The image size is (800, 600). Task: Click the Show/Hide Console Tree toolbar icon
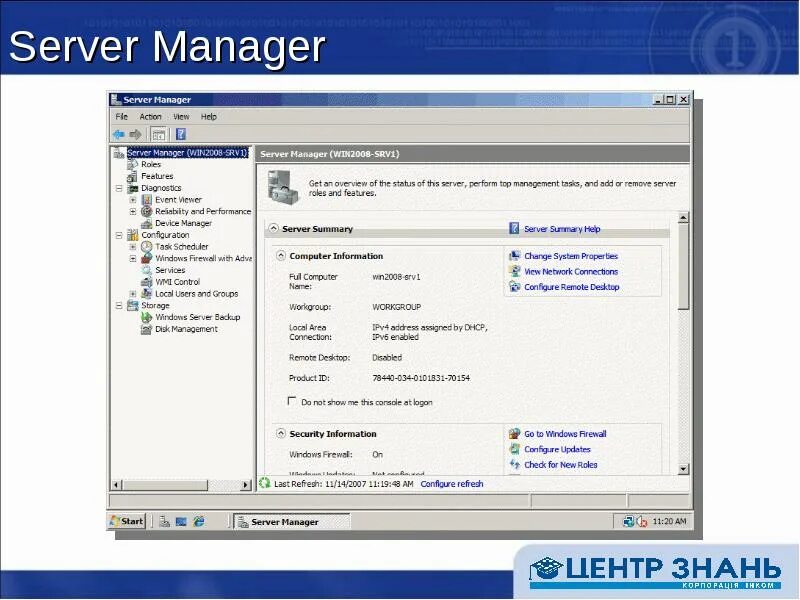pos(159,135)
